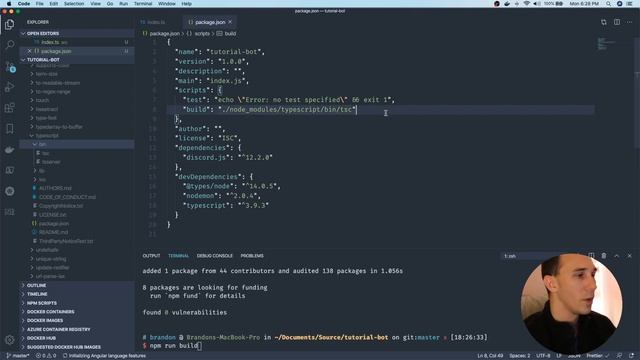
Task: Expand the Outline section
Action: pyautogui.click(x=77, y=285)
